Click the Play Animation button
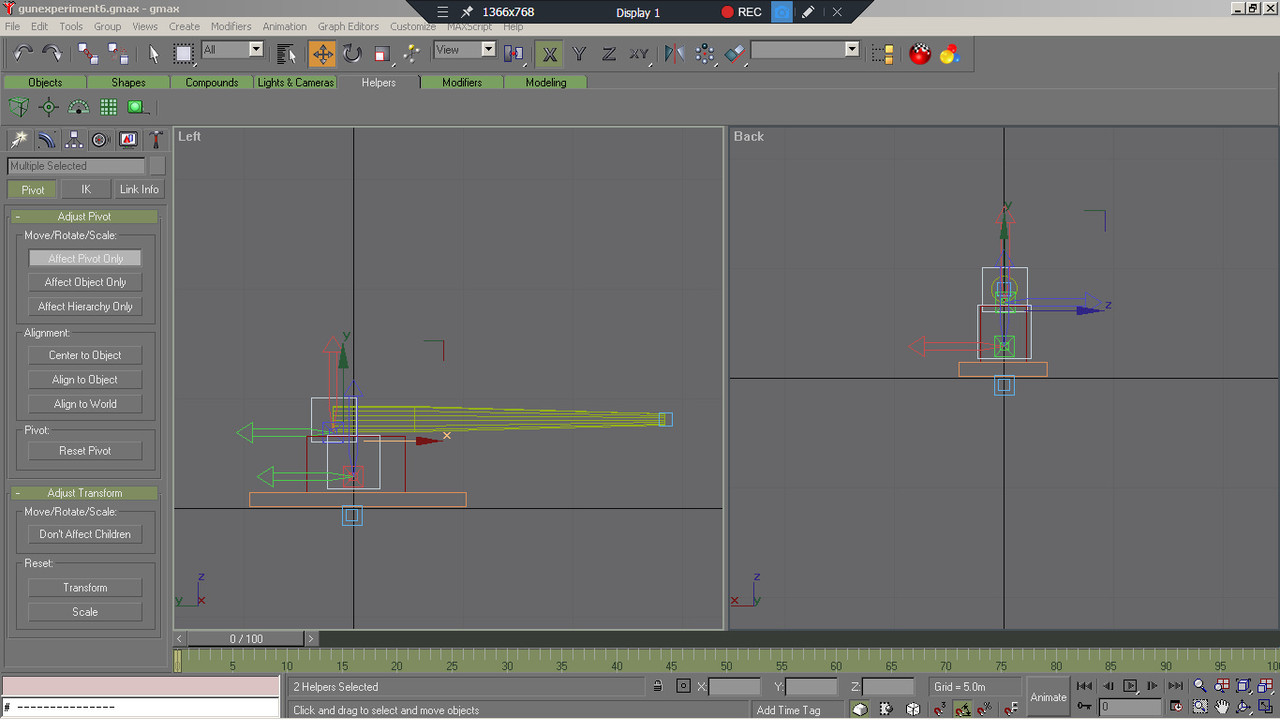The height and width of the screenshot is (720, 1280). (1130, 686)
